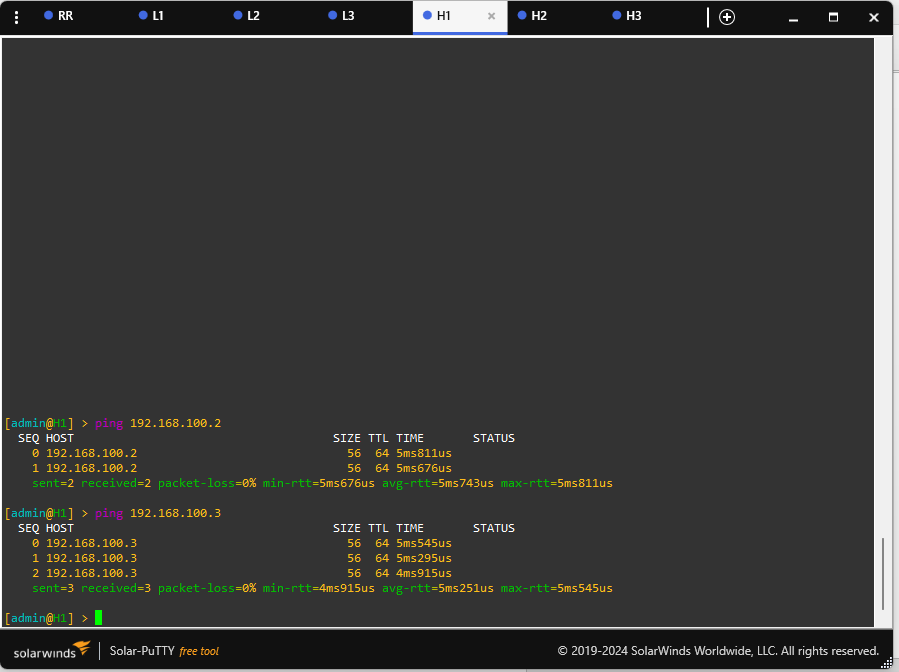This screenshot has height=672, width=899.
Task: Close the H1 tab
Action: (491, 16)
